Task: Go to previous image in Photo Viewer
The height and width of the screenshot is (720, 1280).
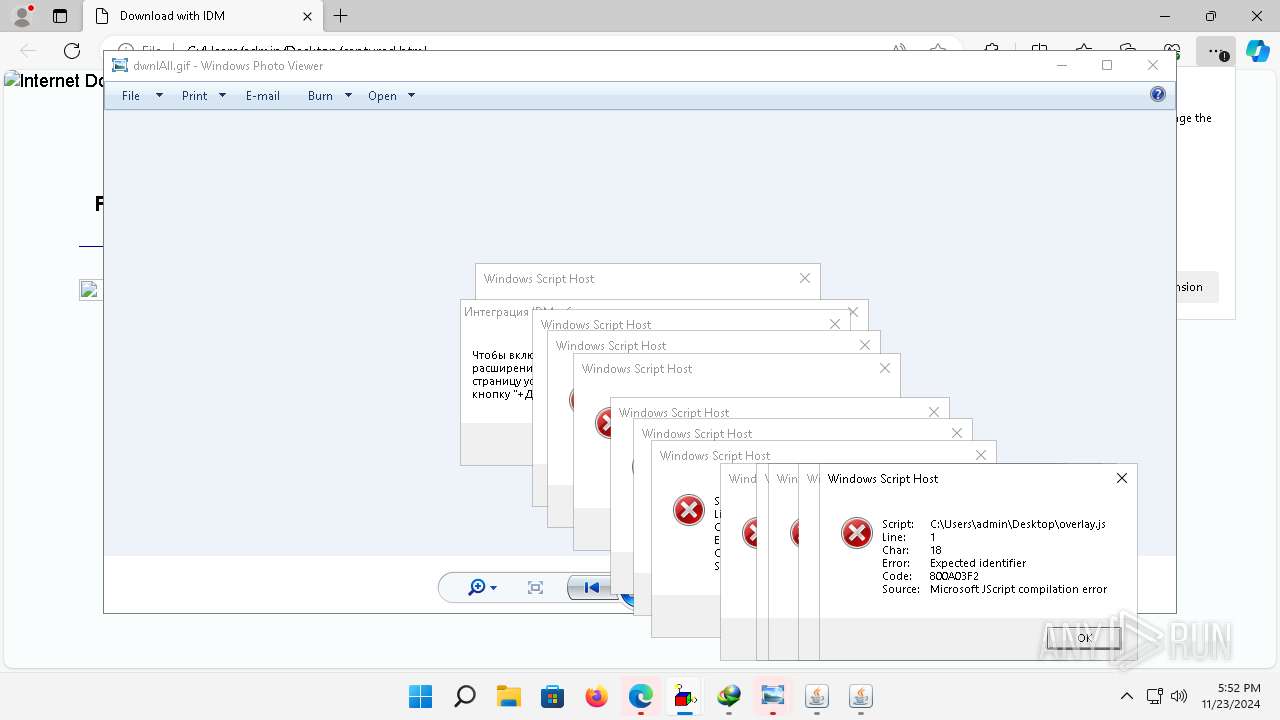Action: pyautogui.click(x=591, y=588)
